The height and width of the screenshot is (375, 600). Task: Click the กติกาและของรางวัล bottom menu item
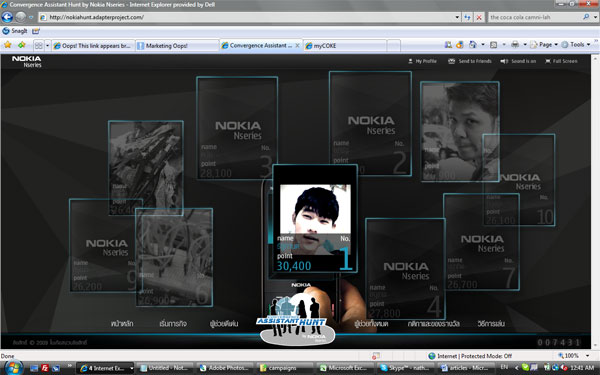click(x=434, y=324)
